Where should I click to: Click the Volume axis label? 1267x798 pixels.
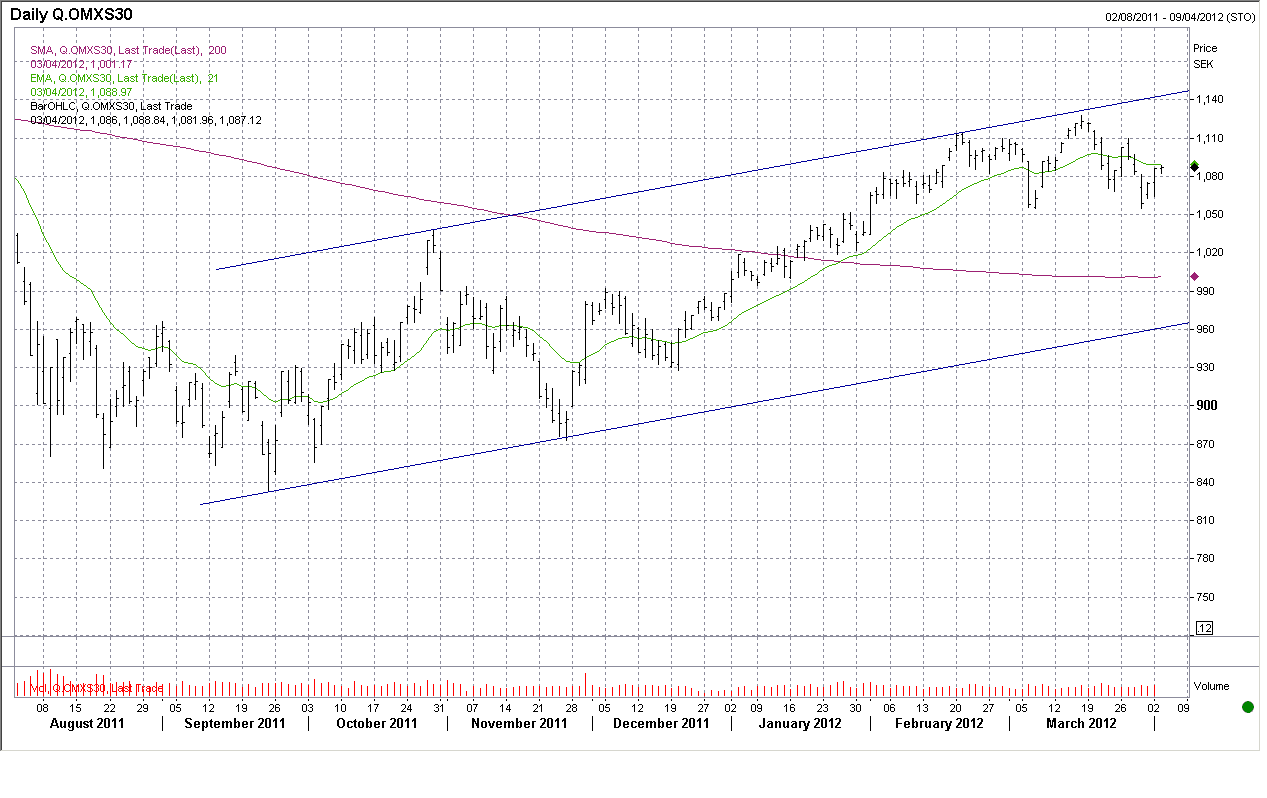point(1212,687)
